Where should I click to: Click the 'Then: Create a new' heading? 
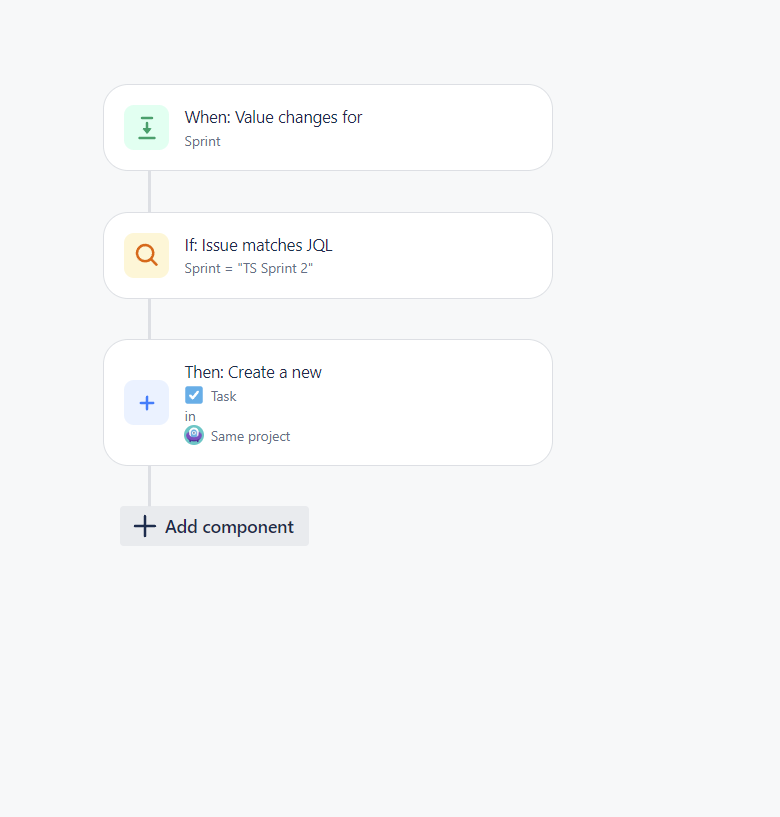[x=253, y=373]
